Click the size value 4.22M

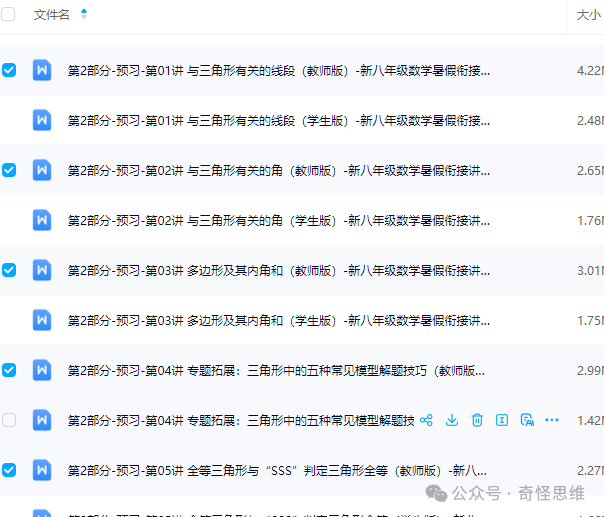590,70
